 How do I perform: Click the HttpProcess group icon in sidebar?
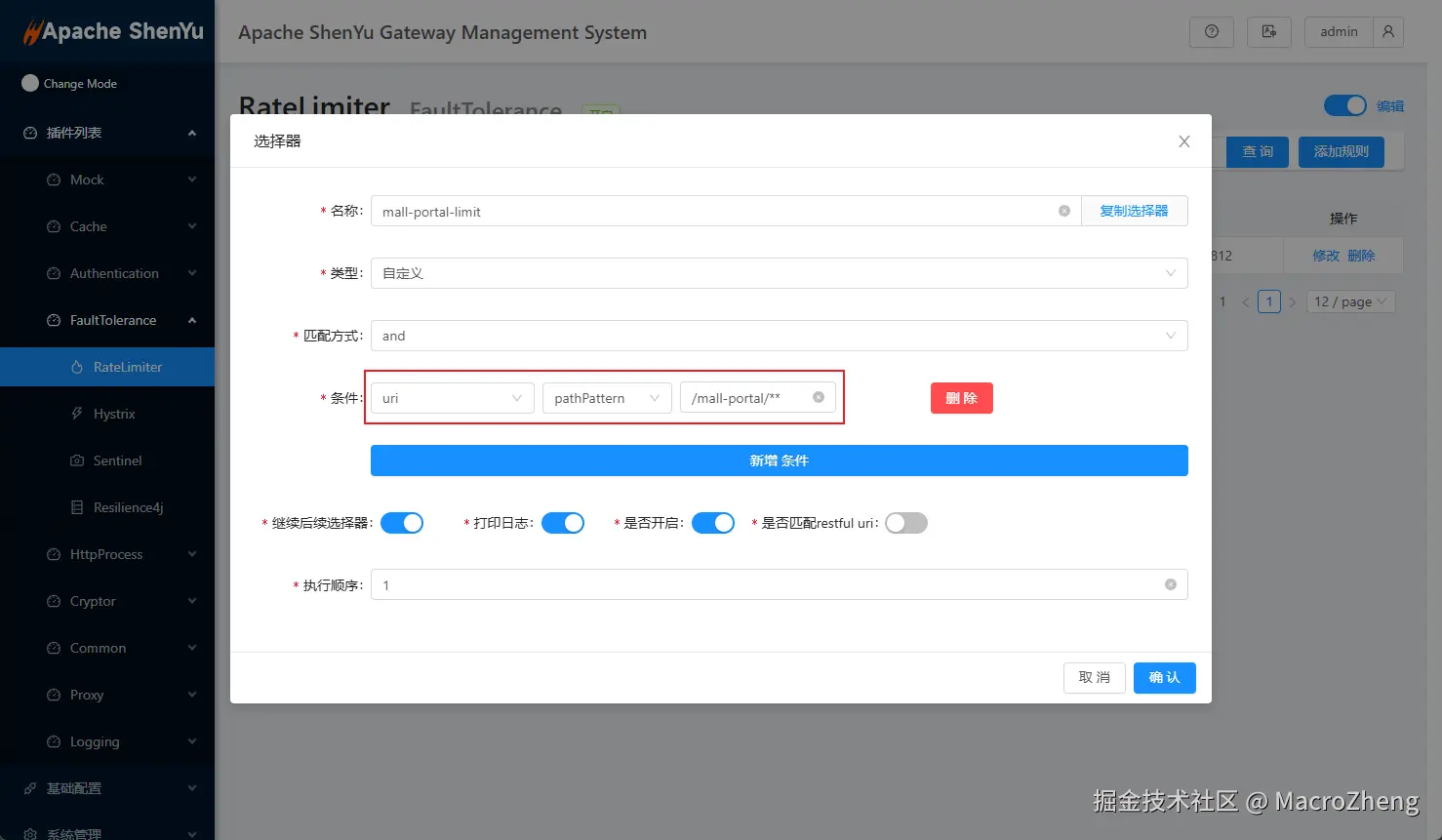54,554
